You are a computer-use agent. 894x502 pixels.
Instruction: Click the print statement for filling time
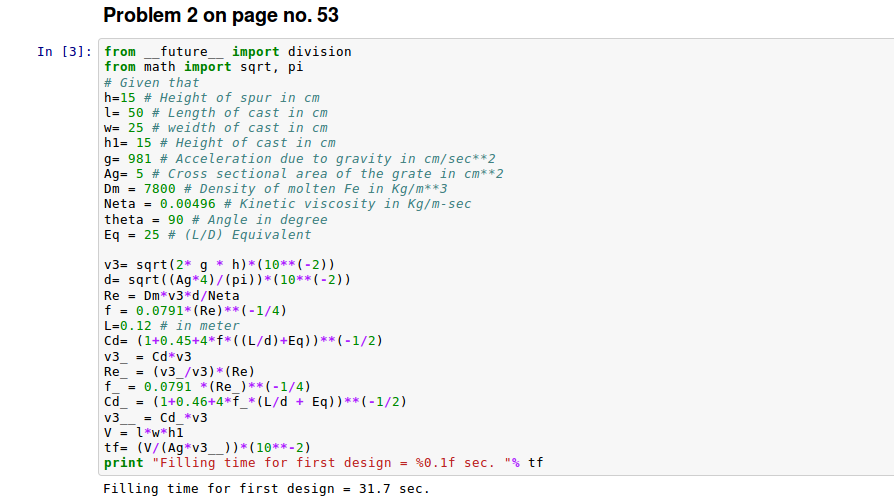coord(323,462)
